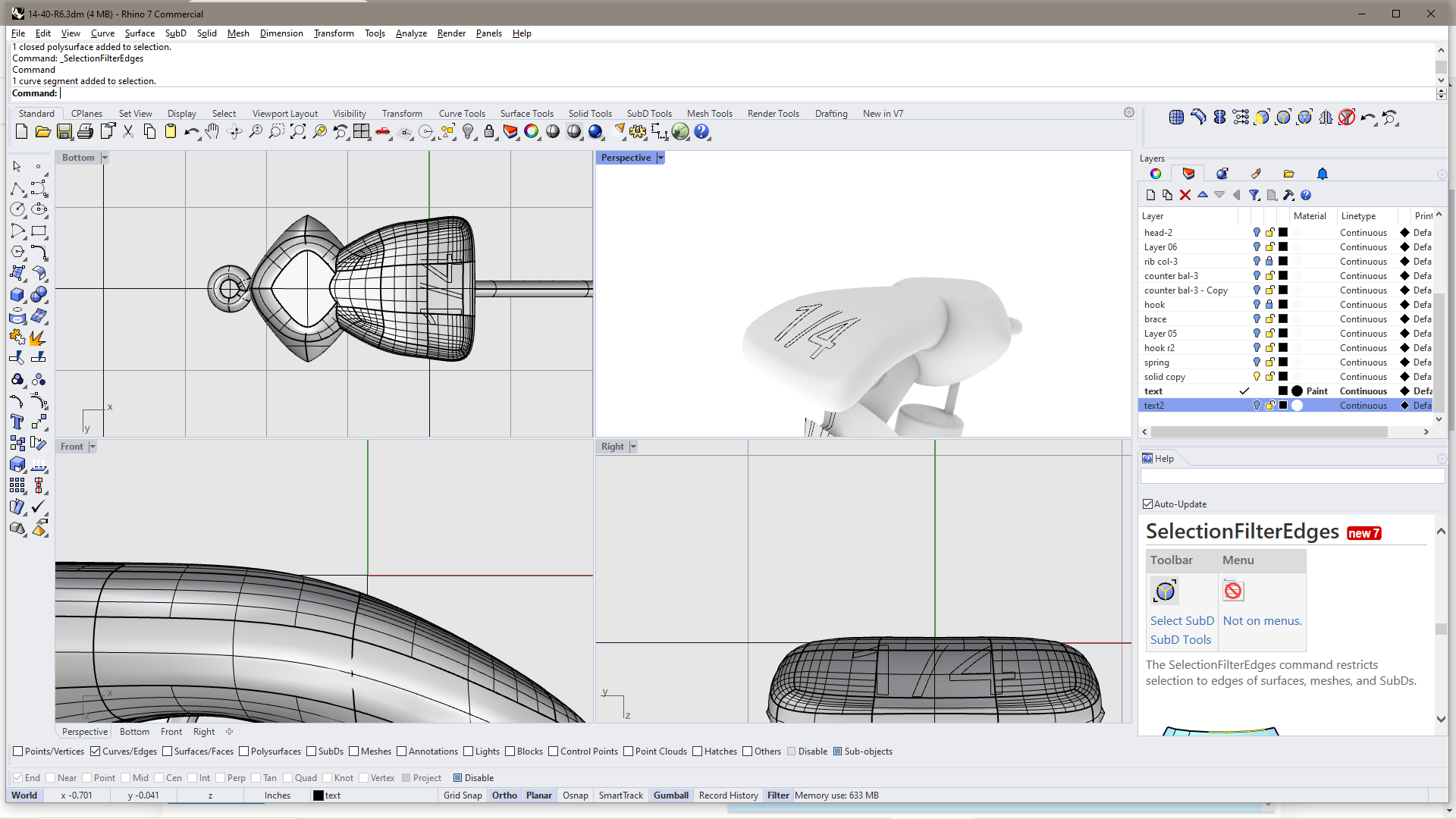Screen dimensions: 1456x819
Task: Click the Options gear icon in Standard toolbar
Action: (638, 132)
